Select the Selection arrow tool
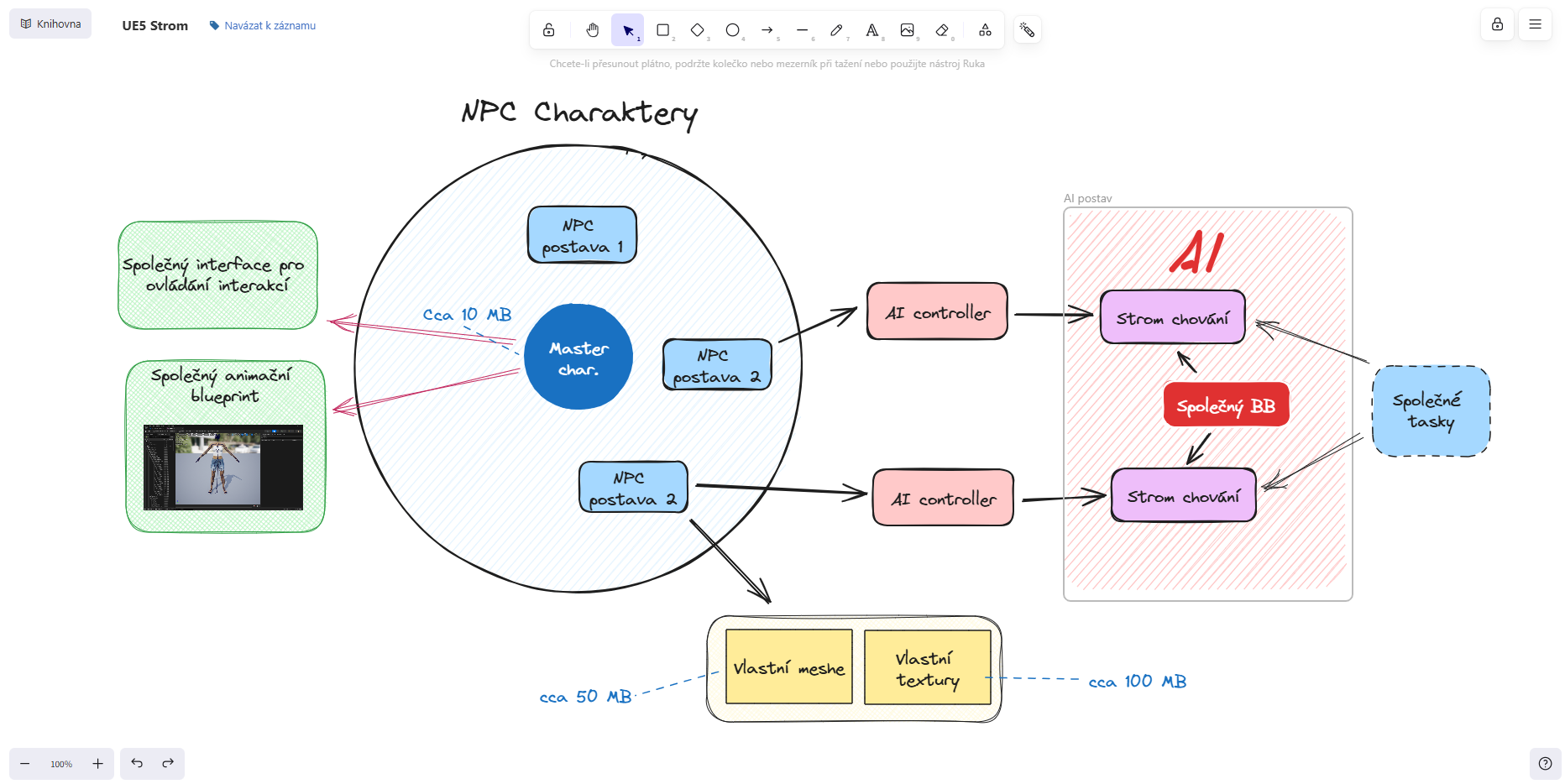Viewport: 1565px width, 784px height. [628, 30]
